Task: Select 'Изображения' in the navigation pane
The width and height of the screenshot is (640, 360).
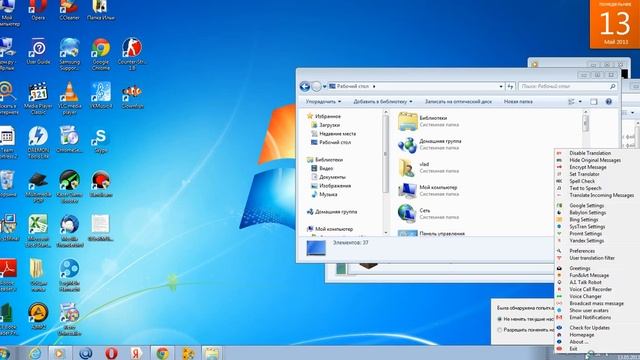Action: pos(335,186)
